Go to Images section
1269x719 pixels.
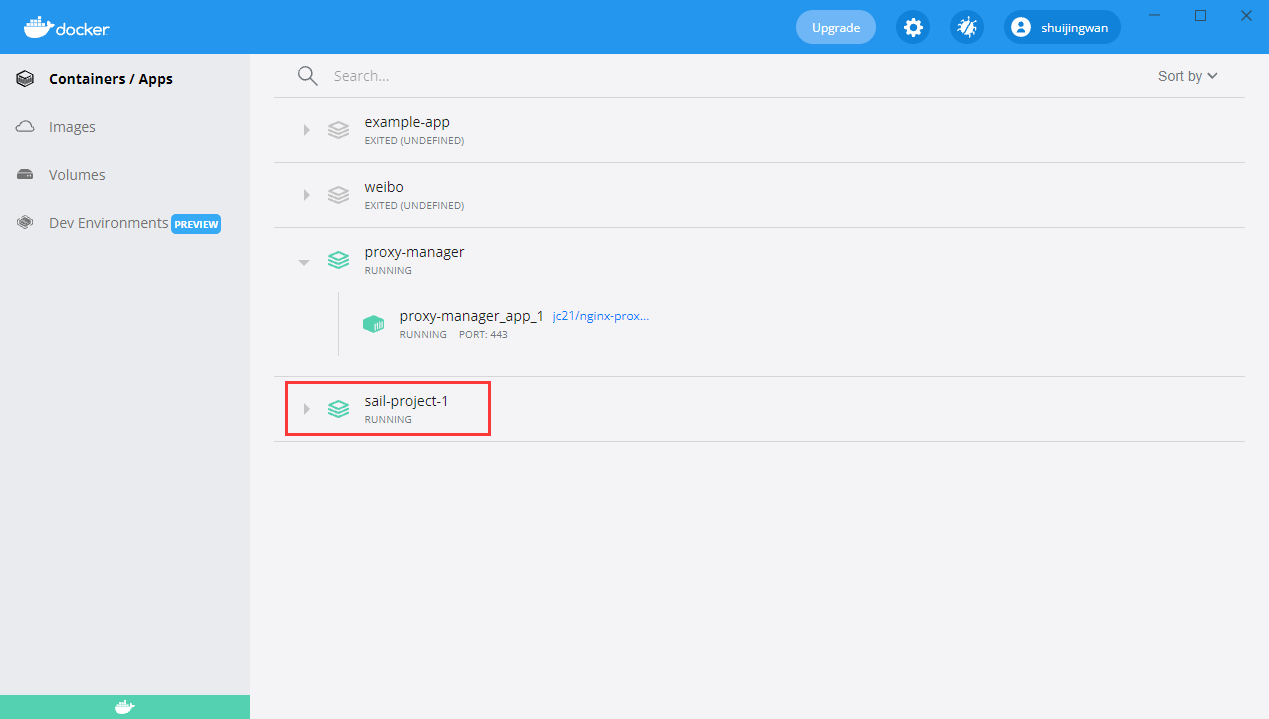click(72, 127)
